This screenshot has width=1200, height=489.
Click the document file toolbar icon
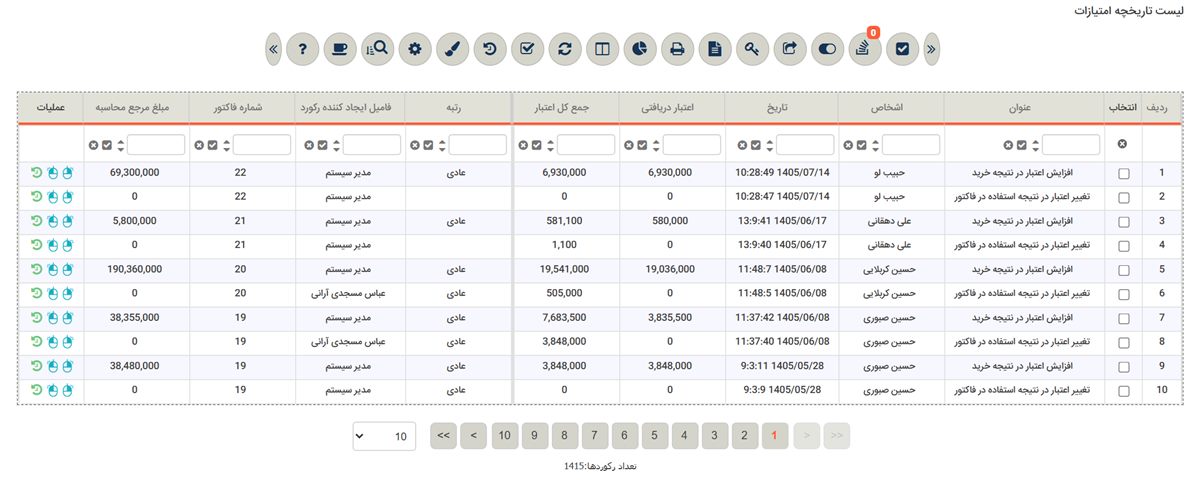click(715, 48)
